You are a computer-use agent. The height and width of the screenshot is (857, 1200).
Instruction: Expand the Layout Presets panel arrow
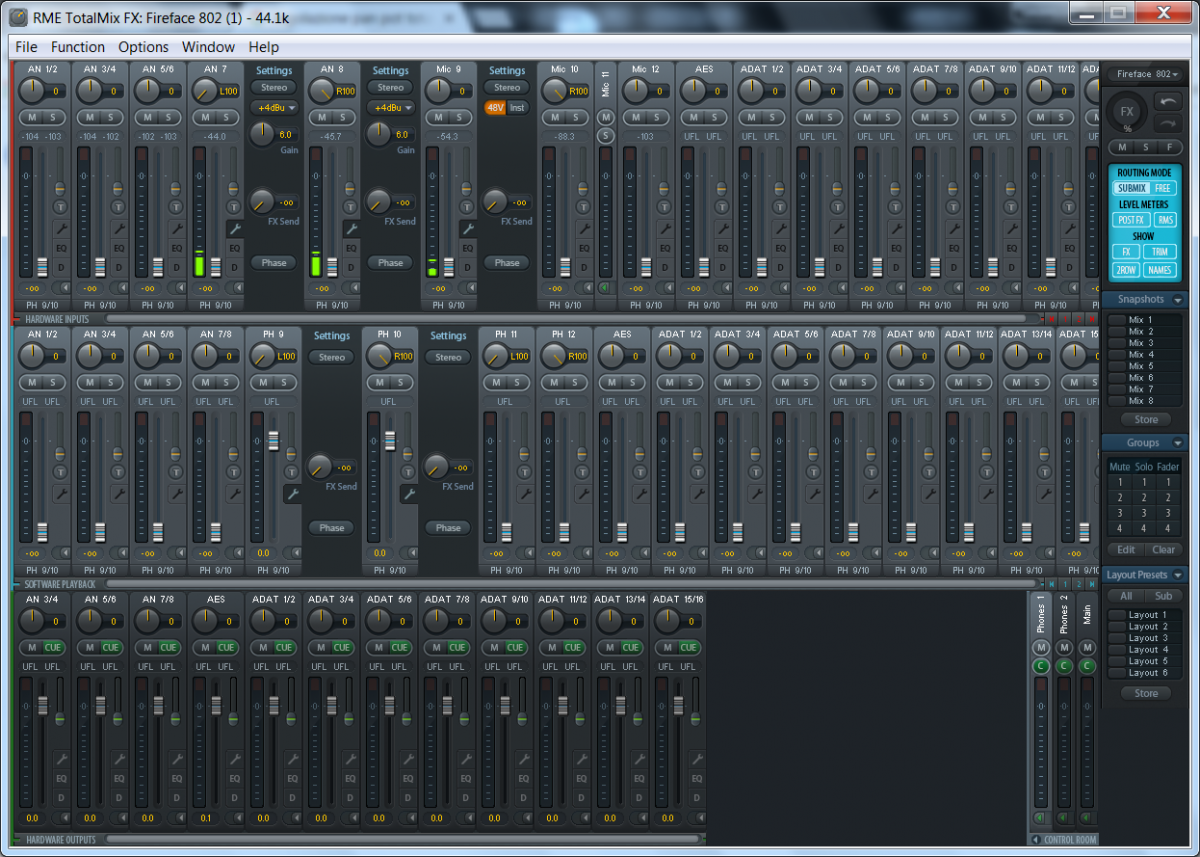click(1177, 576)
